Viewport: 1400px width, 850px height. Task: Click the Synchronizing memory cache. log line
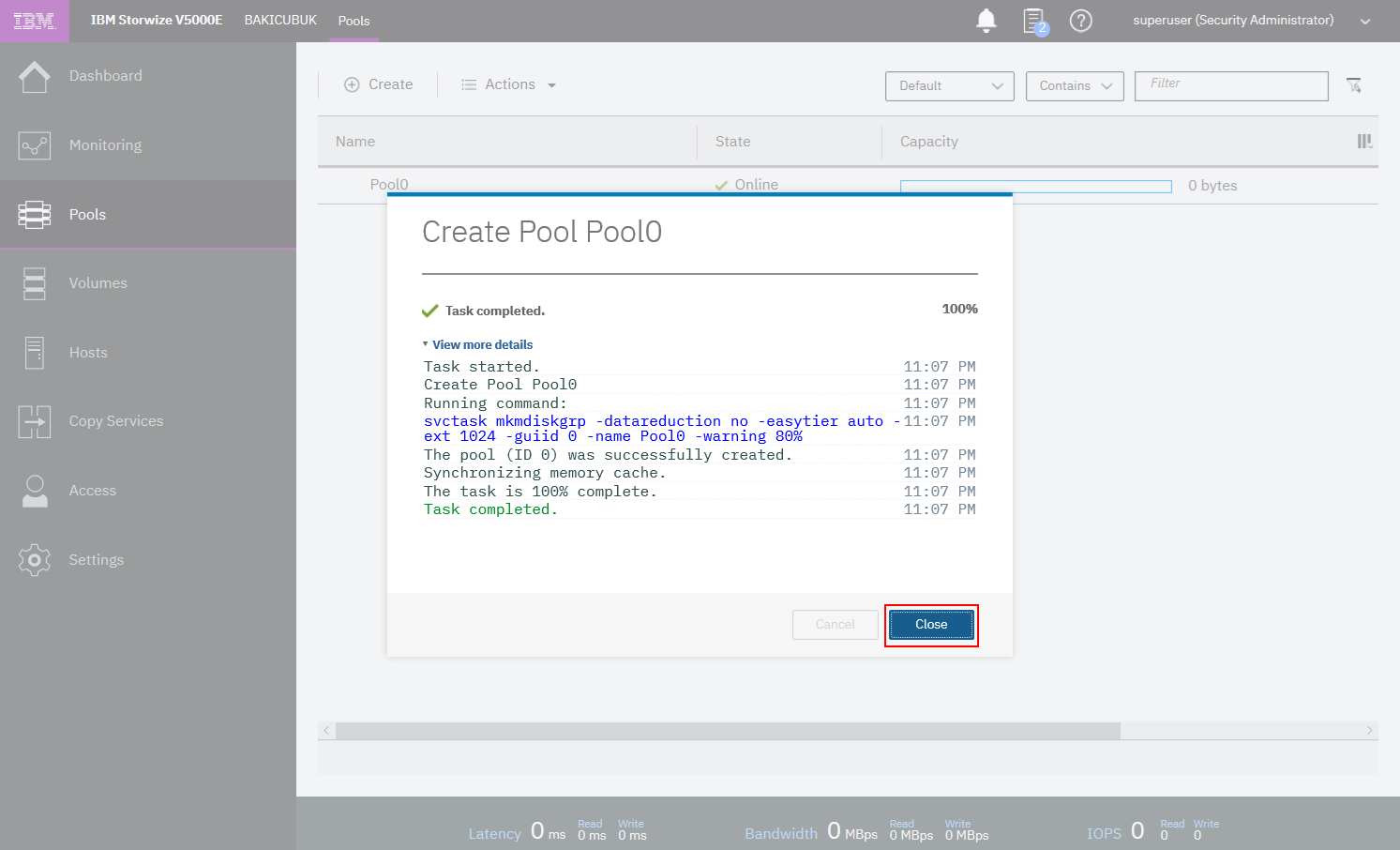544,473
